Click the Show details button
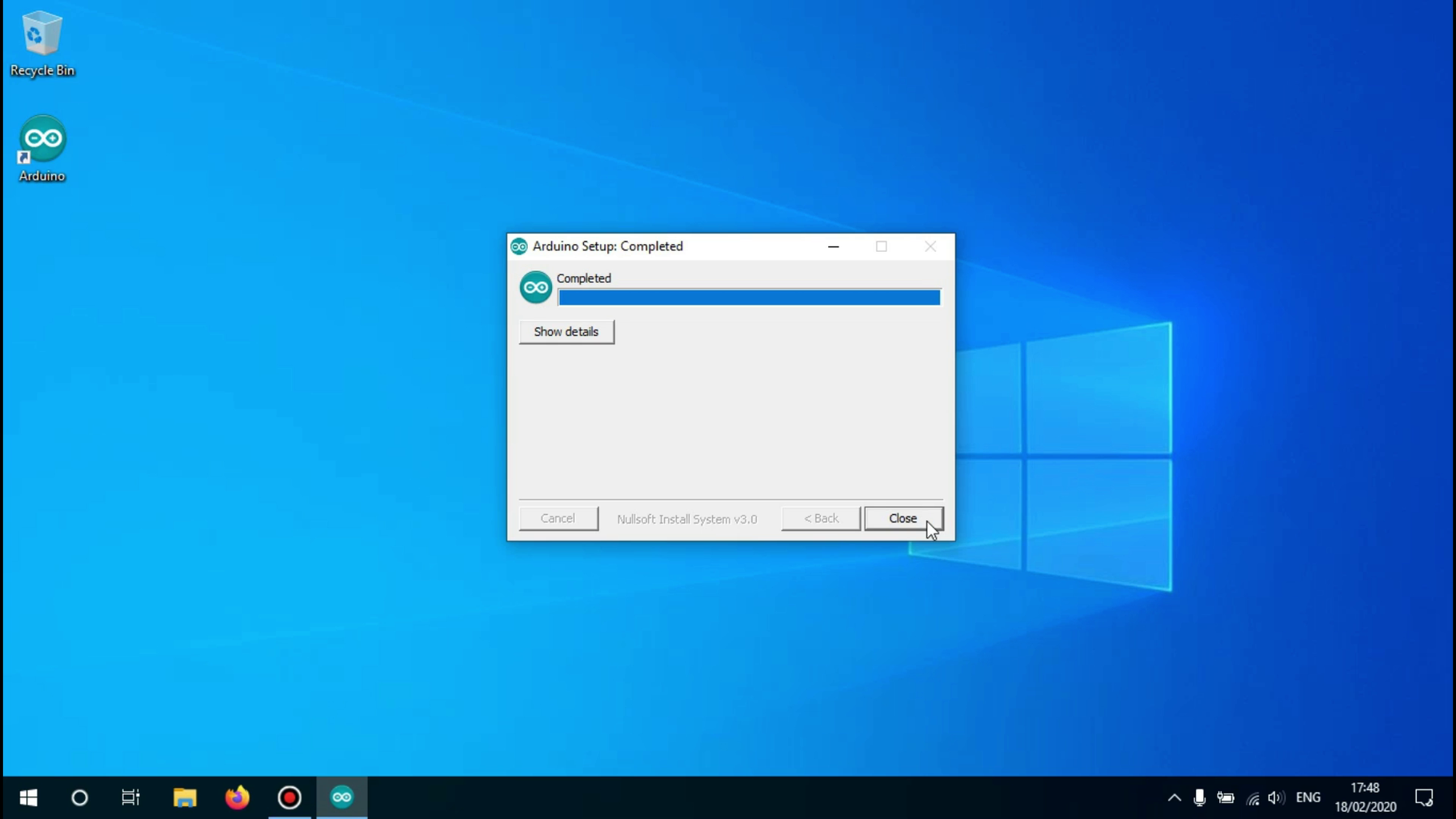Screen dimensions: 1456x819 pyautogui.click(x=566, y=331)
